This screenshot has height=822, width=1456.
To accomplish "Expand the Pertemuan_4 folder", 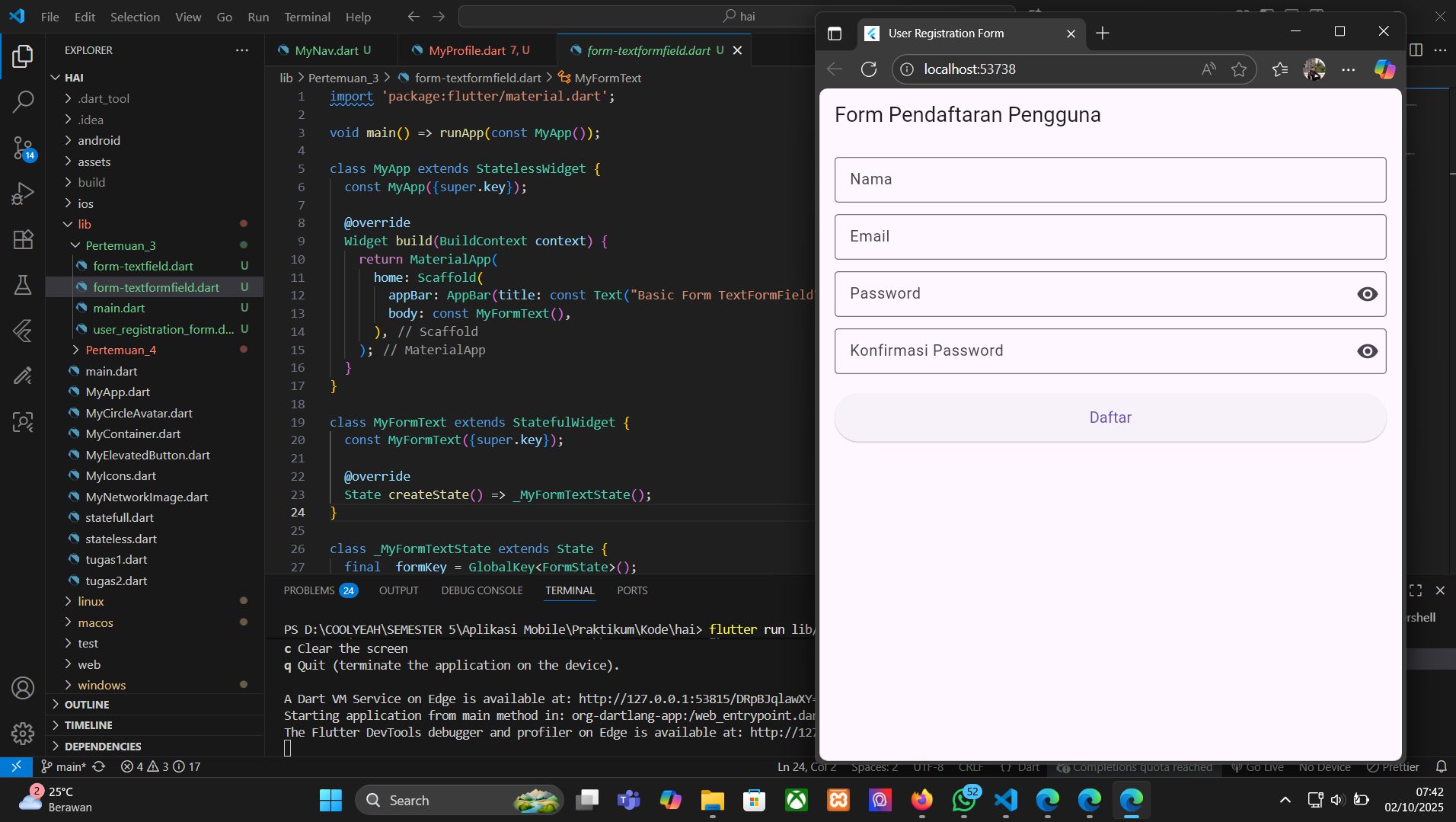I will [120, 350].
